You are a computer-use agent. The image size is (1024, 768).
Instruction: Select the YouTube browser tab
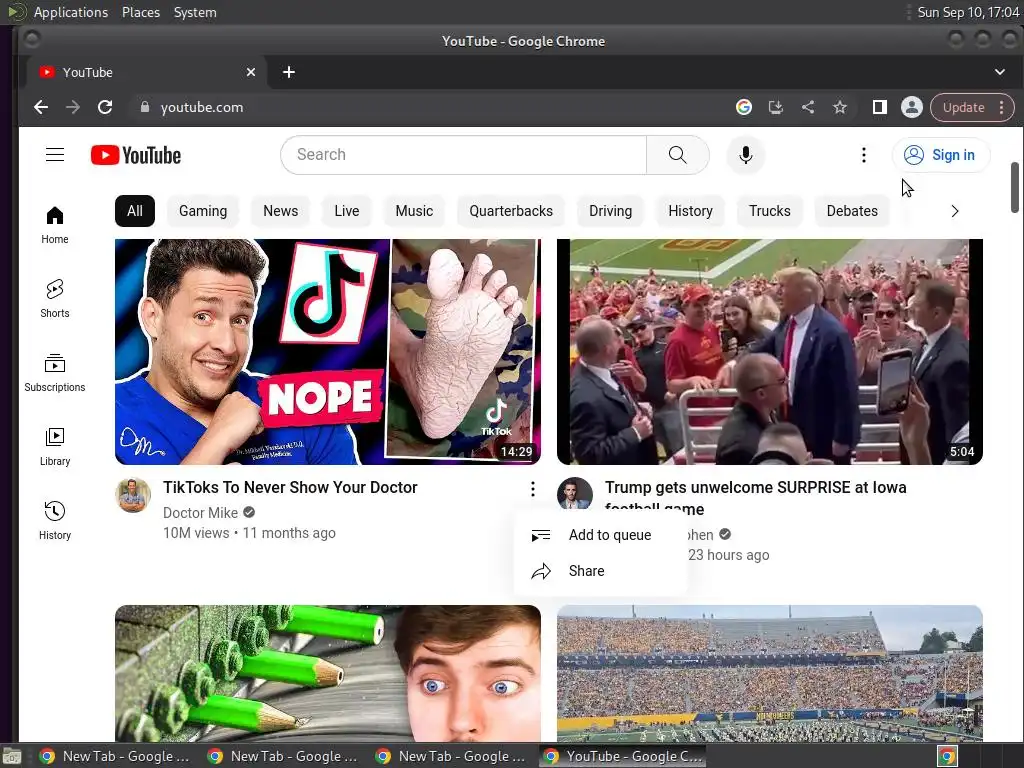pyautogui.click(x=147, y=72)
